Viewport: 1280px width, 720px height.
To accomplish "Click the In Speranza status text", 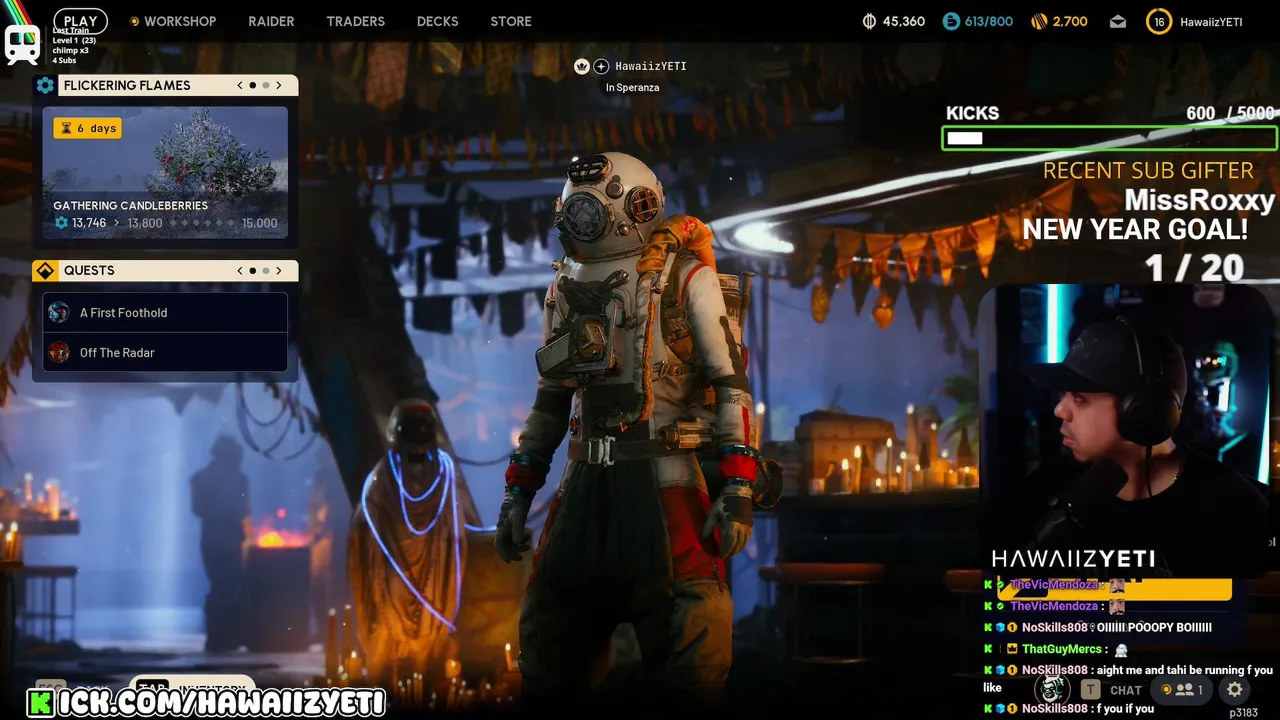I will (x=632, y=87).
